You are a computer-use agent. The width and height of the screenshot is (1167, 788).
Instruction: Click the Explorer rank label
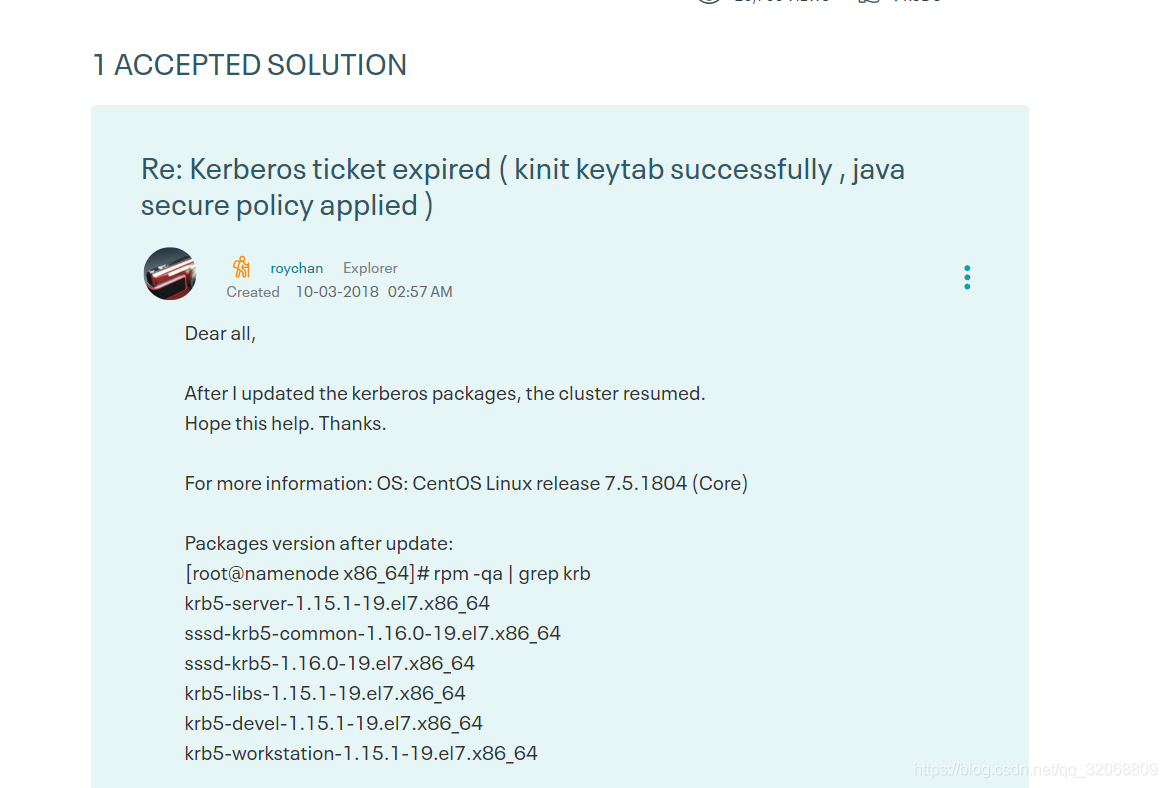[x=370, y=268]
